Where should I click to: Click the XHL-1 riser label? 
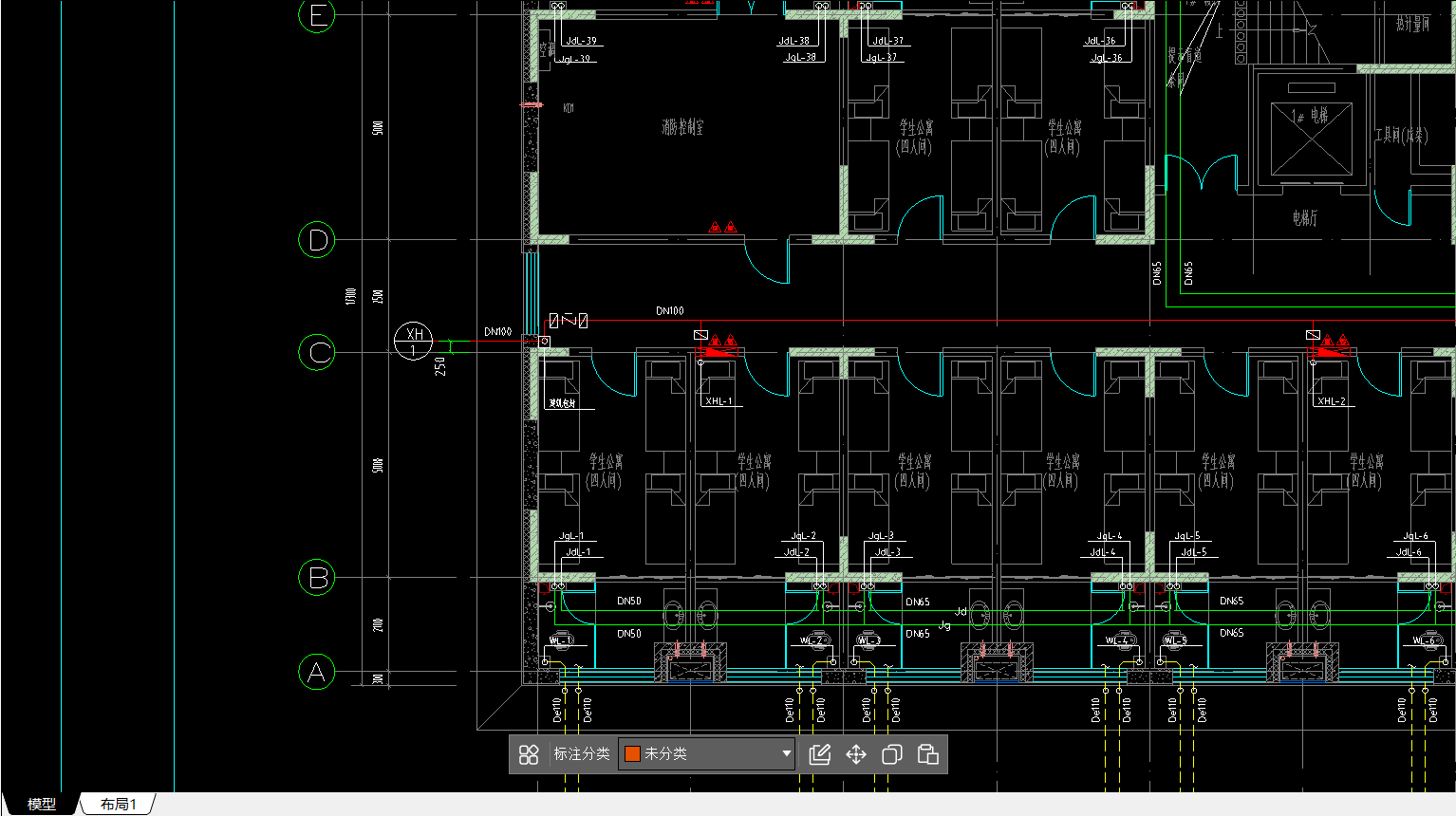coord(719,401)
